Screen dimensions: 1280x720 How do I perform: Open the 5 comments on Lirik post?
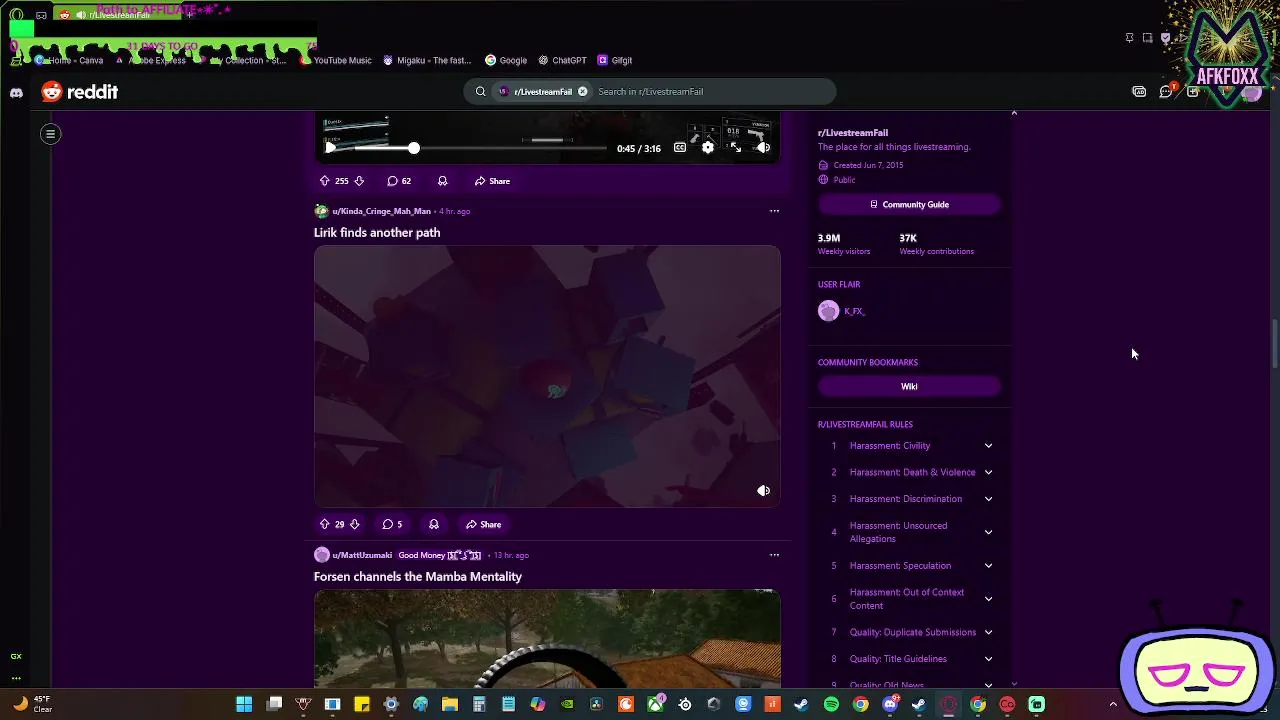392,524
